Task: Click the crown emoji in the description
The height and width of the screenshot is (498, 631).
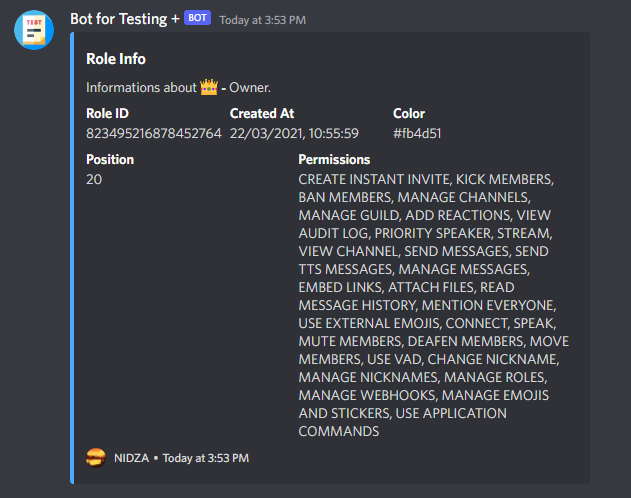Action: (209, 87)
